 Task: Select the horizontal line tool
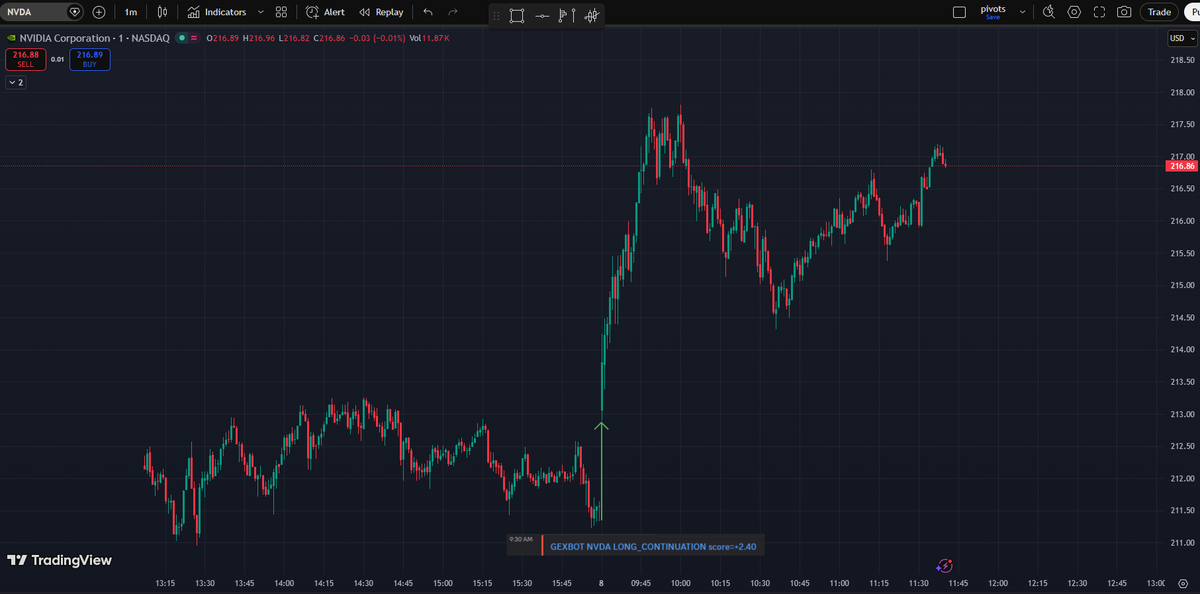[542, 16]
